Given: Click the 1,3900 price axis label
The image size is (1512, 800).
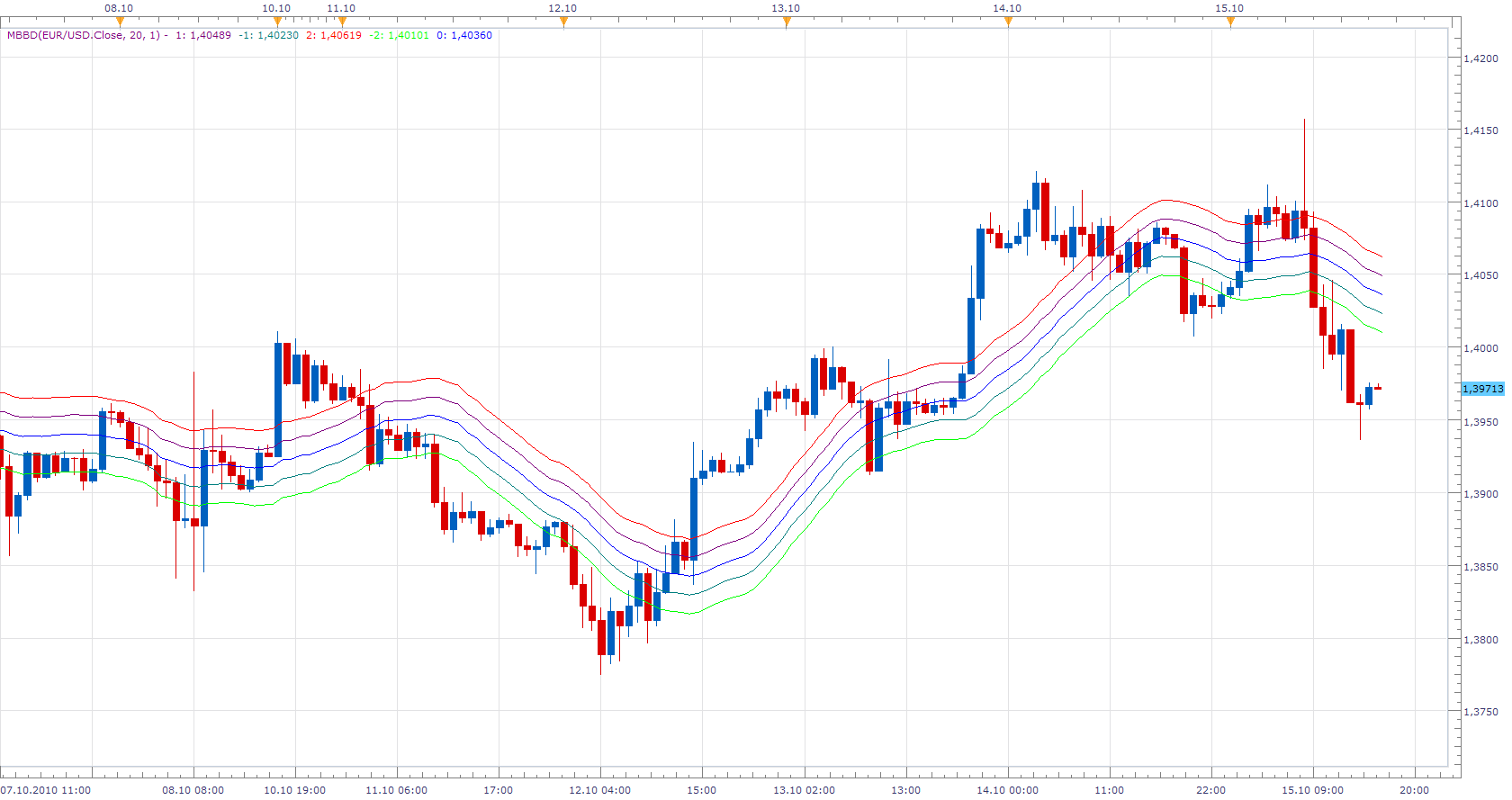Looking at the screenshot, I should pyautogui.click(x=1481, y=494).
